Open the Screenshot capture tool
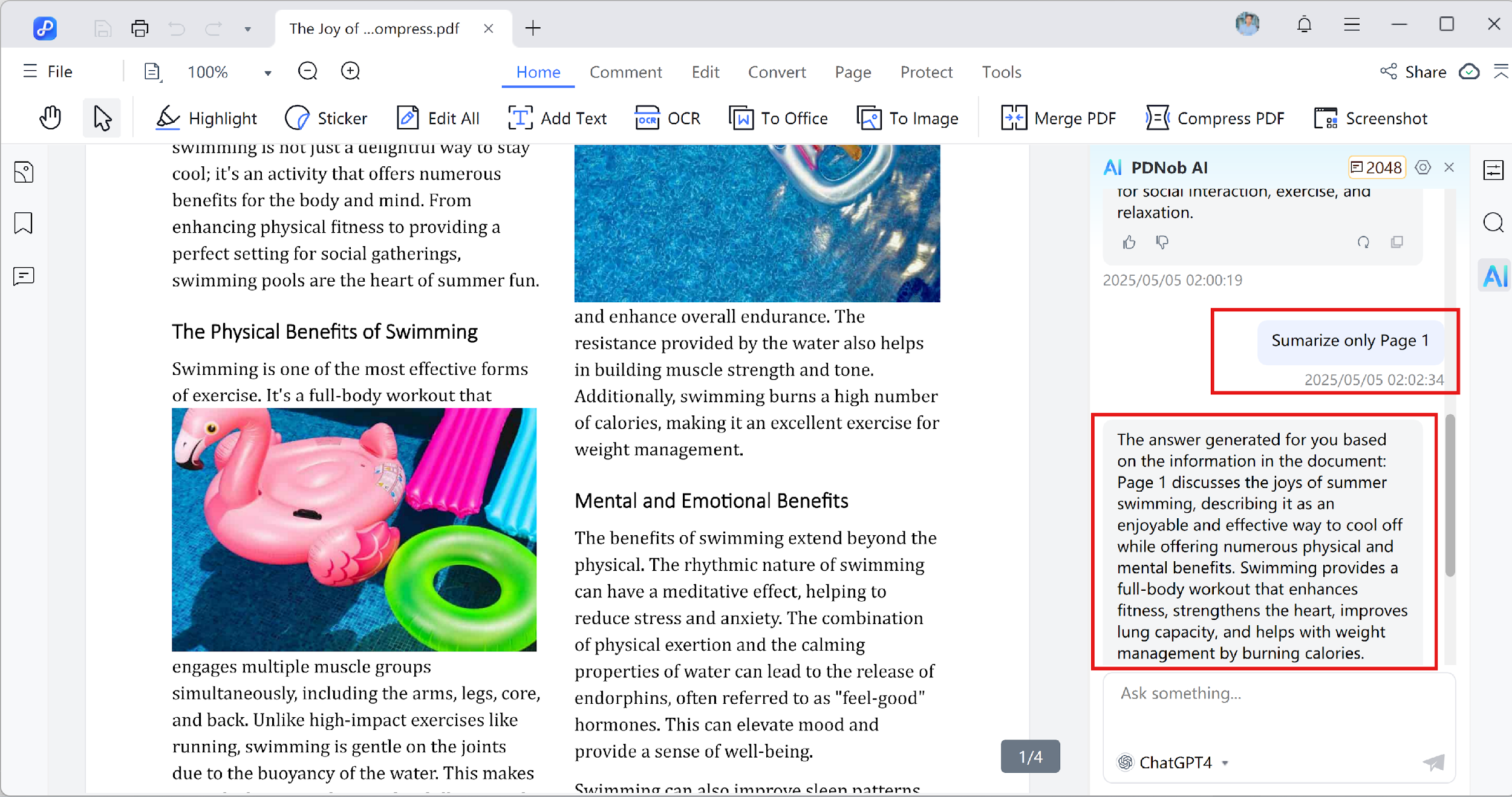Image resolution: width=1512 pixels, height=797 pixels. click(x=1370, y=118)
